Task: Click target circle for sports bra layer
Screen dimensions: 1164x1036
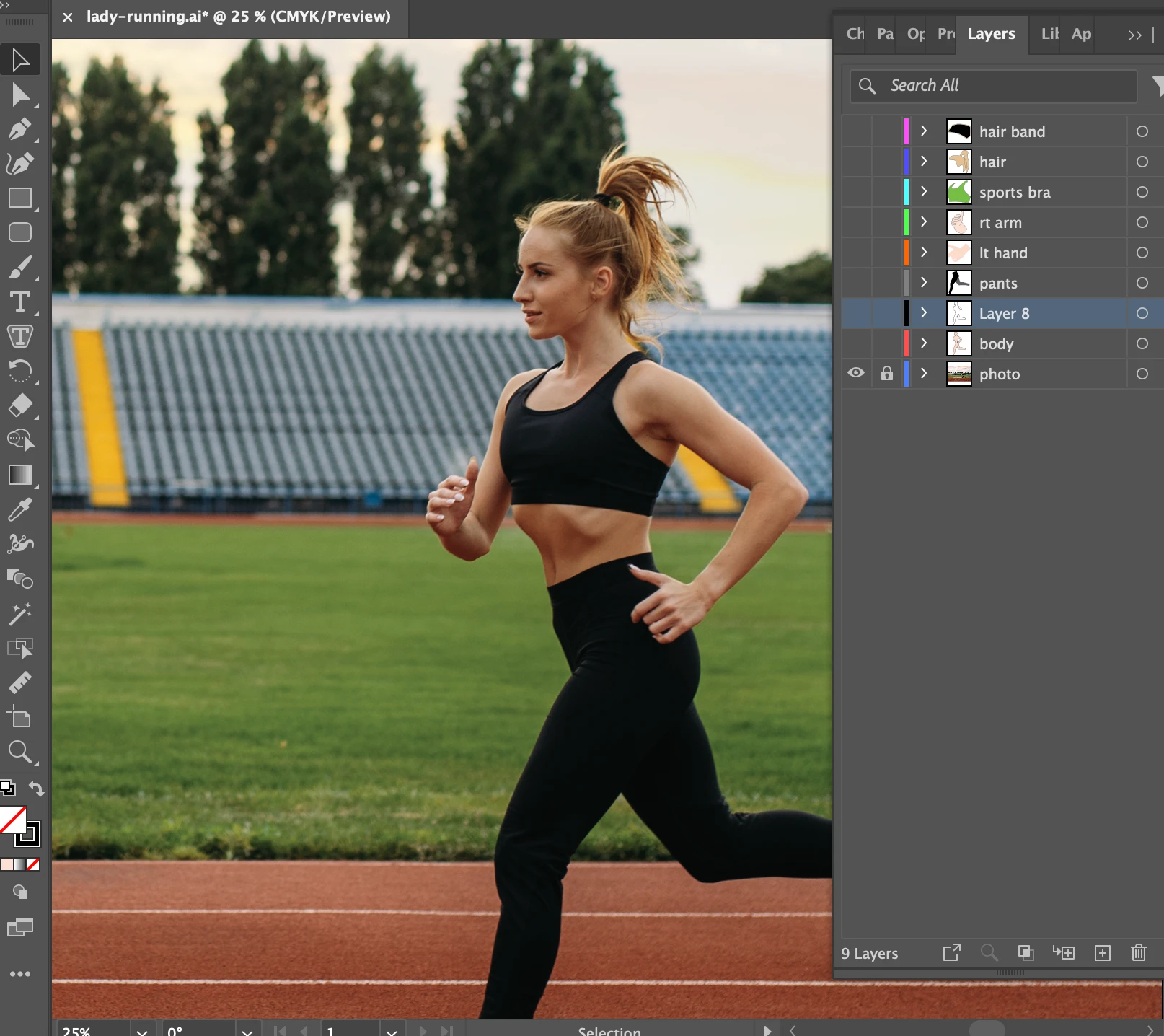Action: [1142, 192]
